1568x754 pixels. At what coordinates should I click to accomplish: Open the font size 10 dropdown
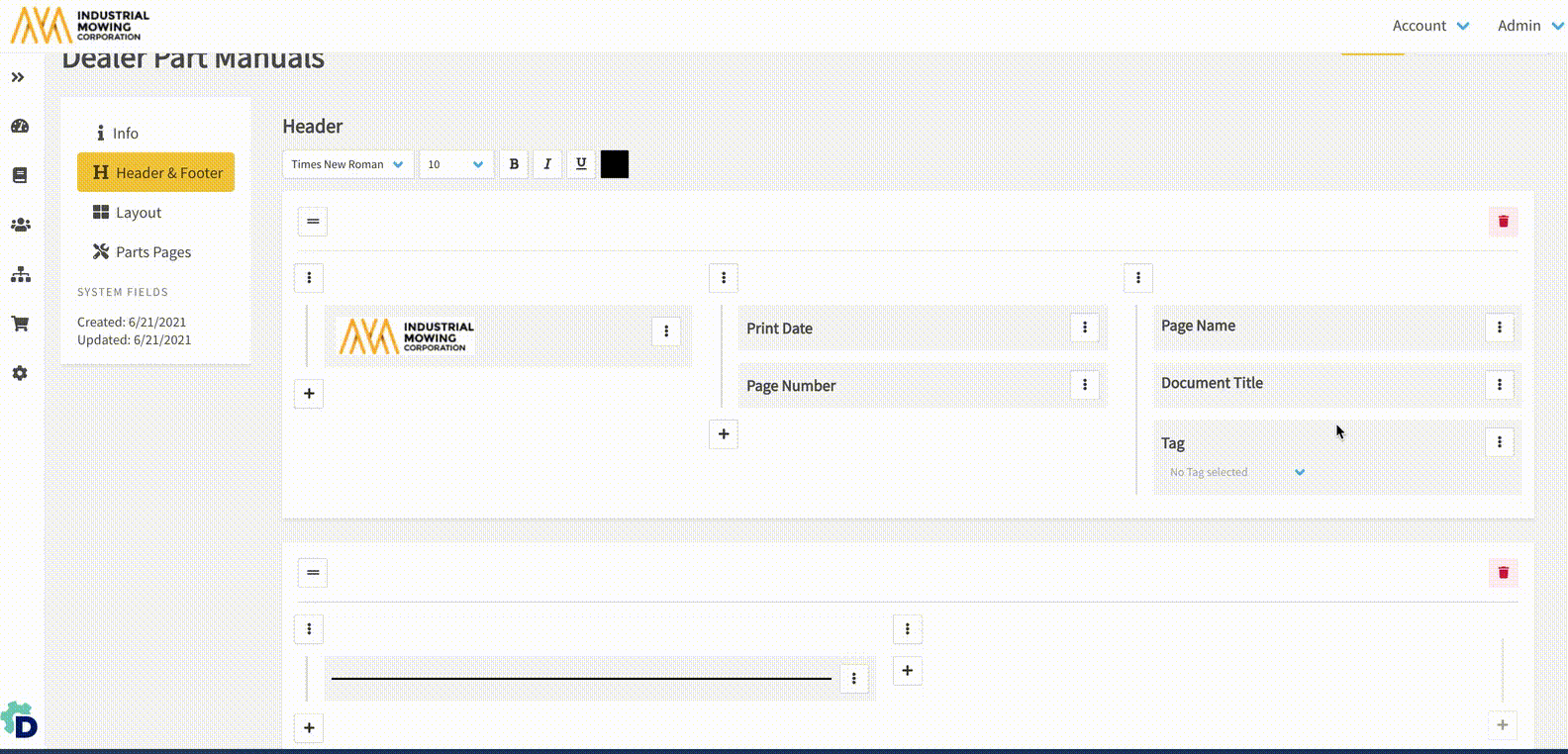click(455, 164)
